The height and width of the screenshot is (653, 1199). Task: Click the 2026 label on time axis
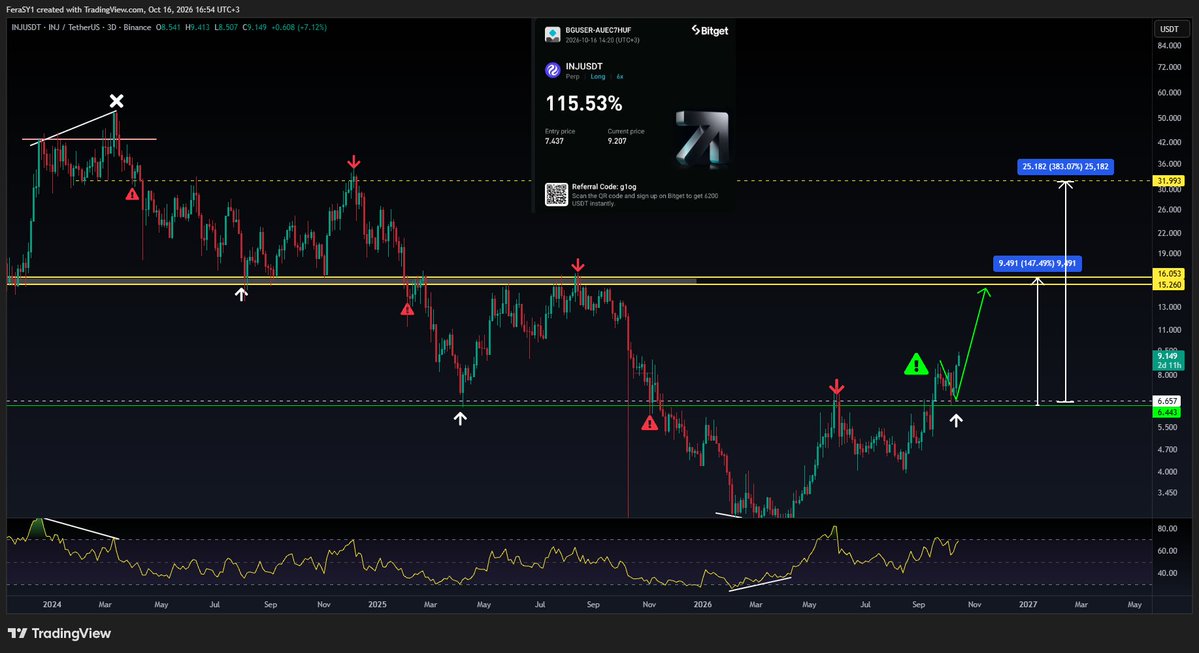pos(702,605)
